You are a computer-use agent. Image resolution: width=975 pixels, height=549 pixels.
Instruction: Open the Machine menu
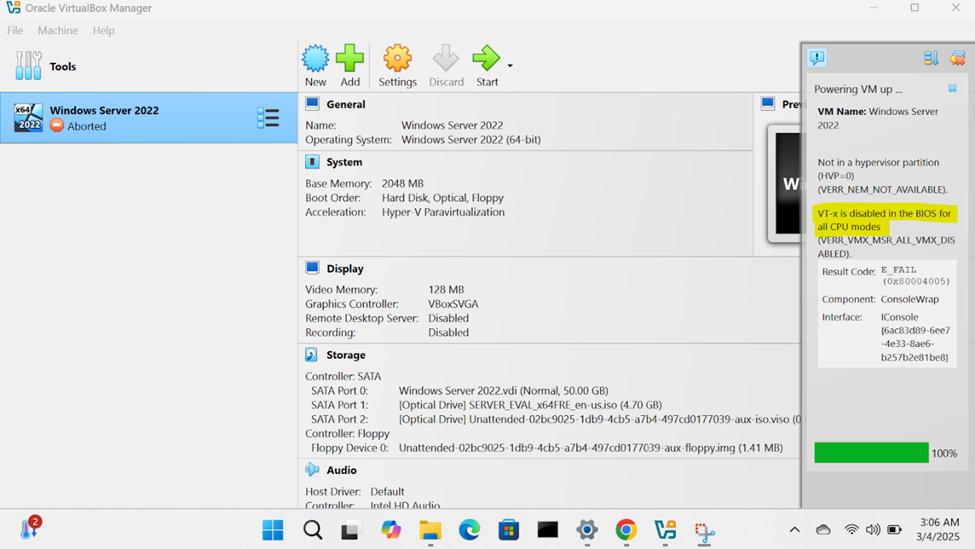(x=58, y=30)
